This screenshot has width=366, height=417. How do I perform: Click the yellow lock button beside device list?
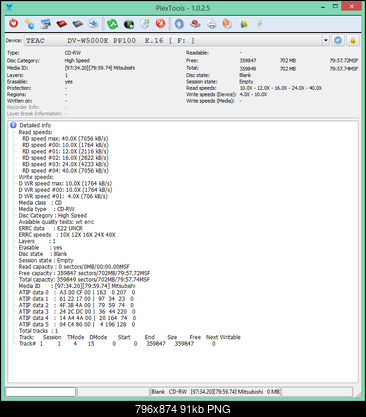click(353, 40)
